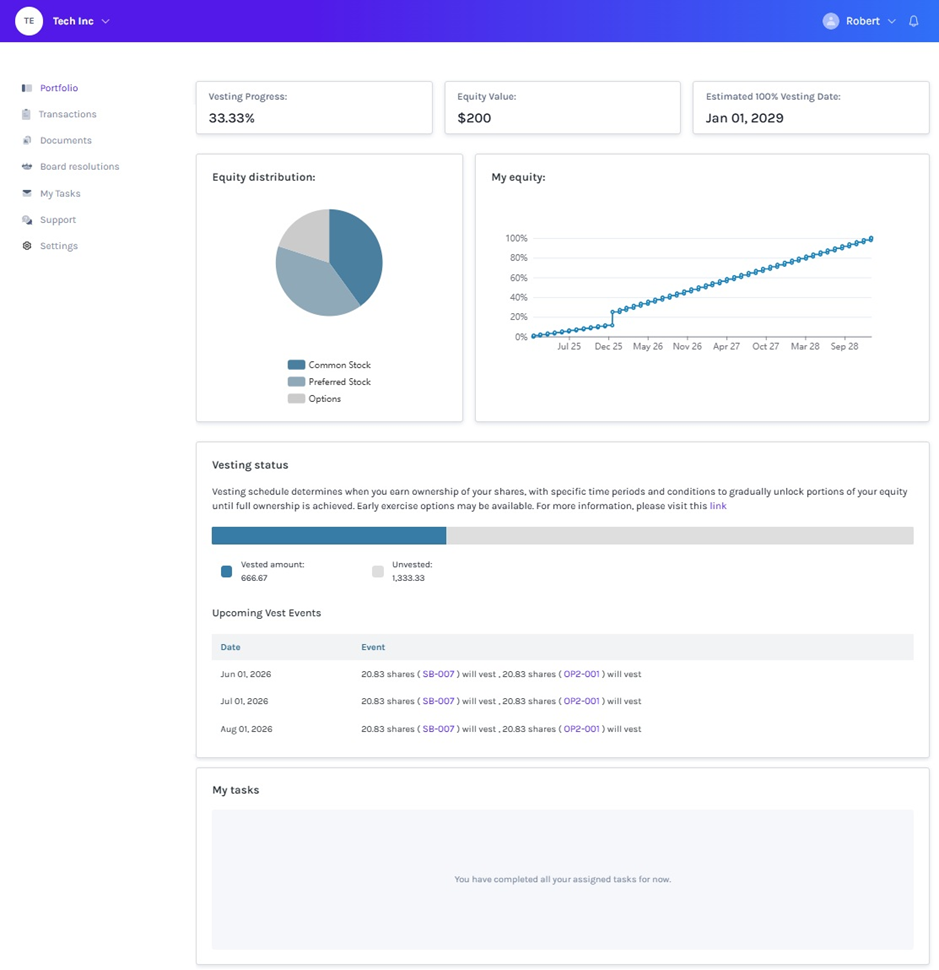Screen dimensions: 939x970
Task: Toggle Preferred Stock legend entry
Action: (329, 382)
